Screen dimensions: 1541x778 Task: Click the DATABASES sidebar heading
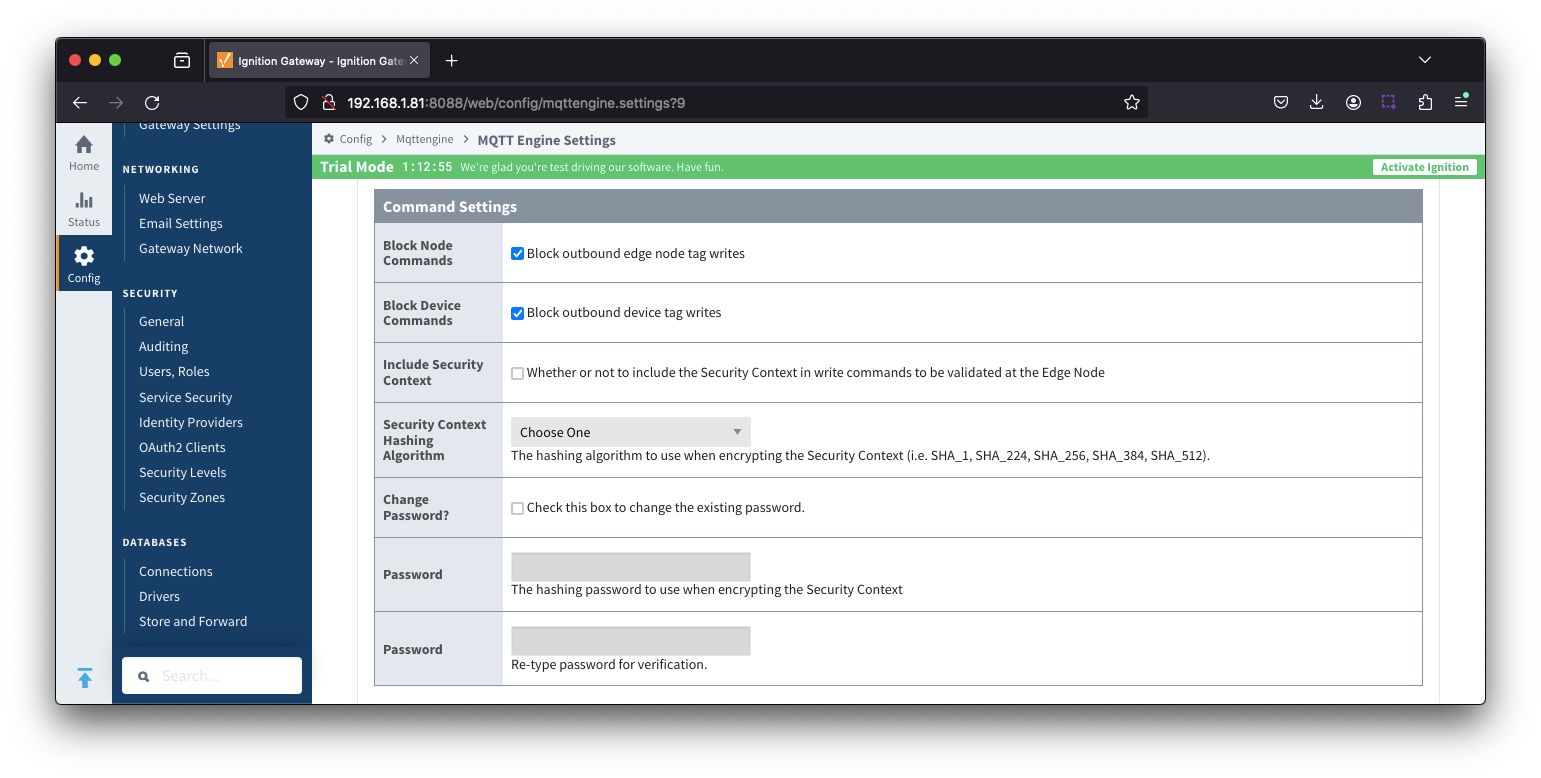[155, 542]
